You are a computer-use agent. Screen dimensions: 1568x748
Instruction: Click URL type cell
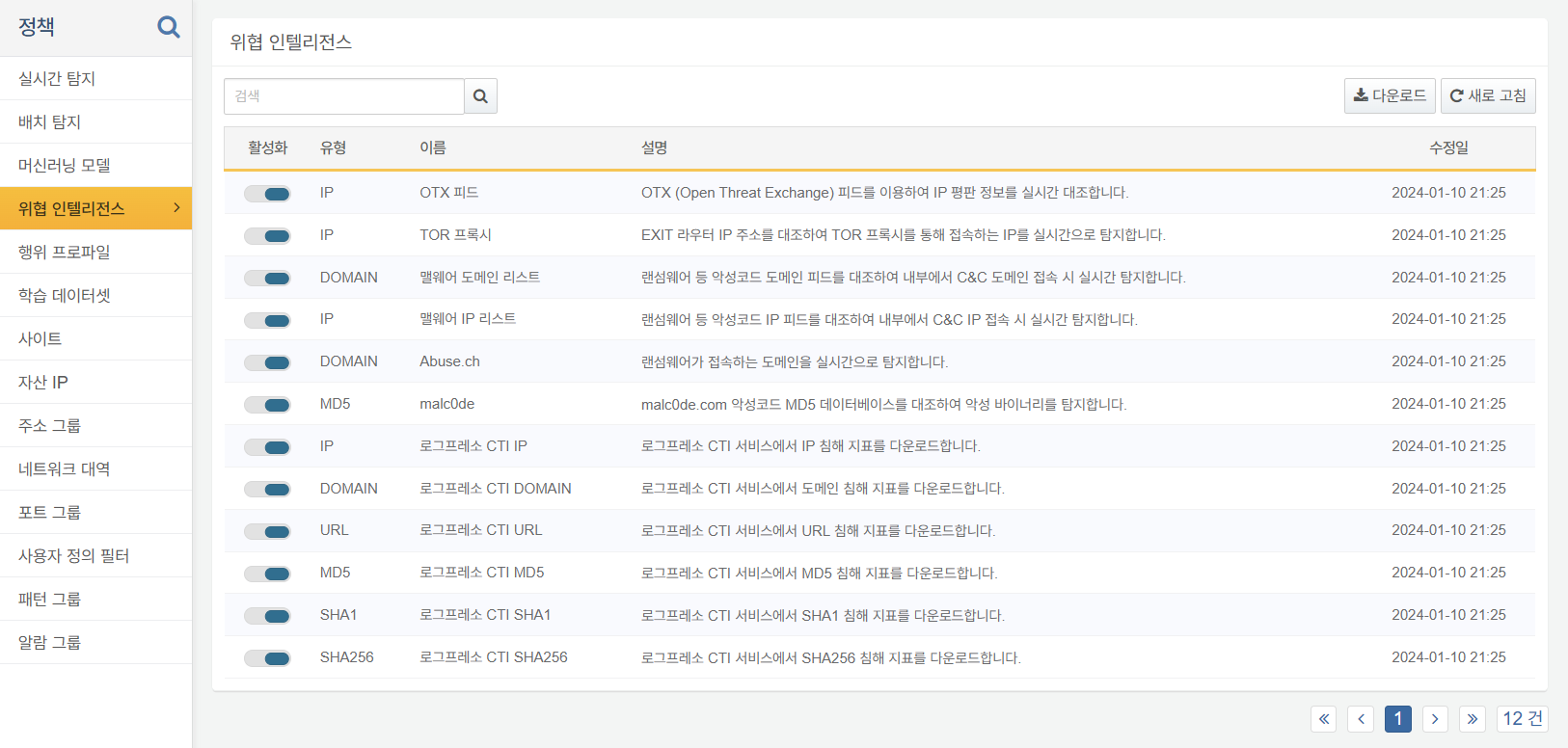(x=335, y=530)
